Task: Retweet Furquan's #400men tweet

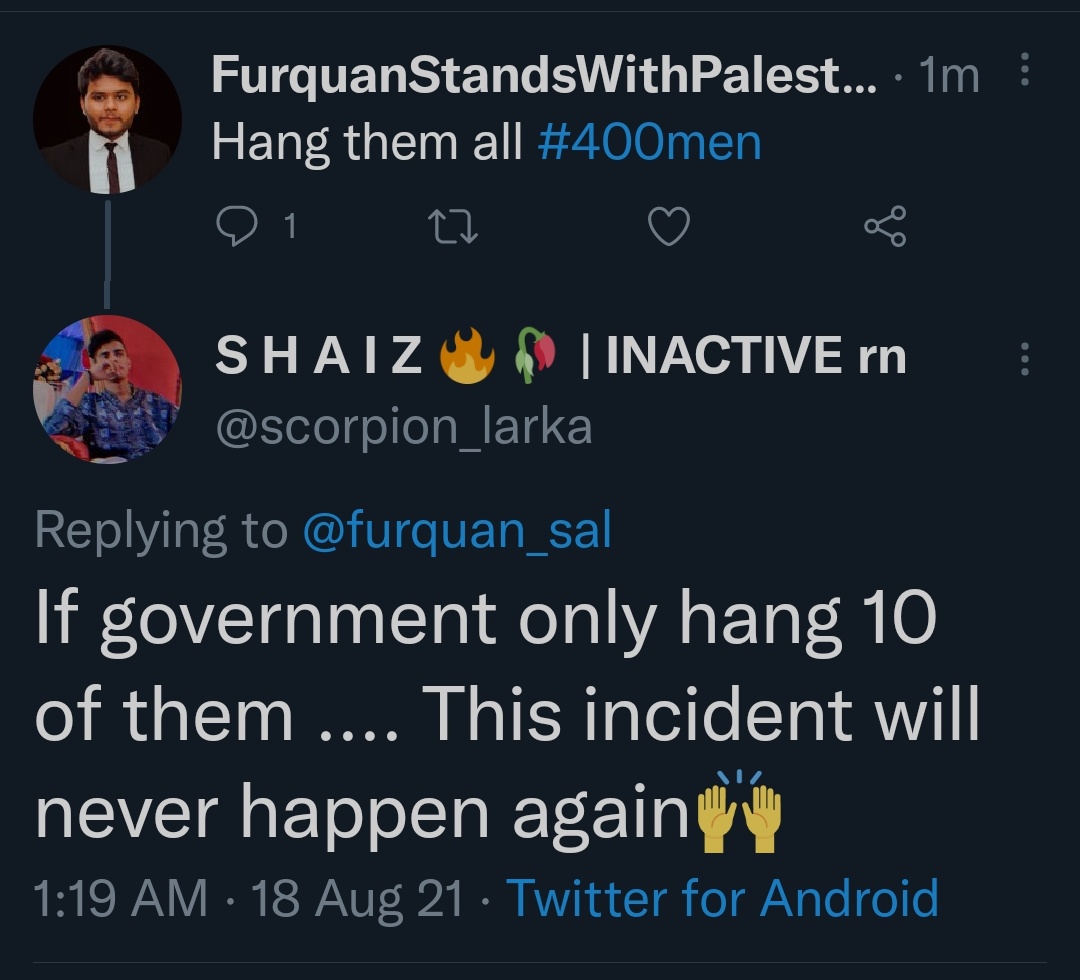Action: coord(453,227)
